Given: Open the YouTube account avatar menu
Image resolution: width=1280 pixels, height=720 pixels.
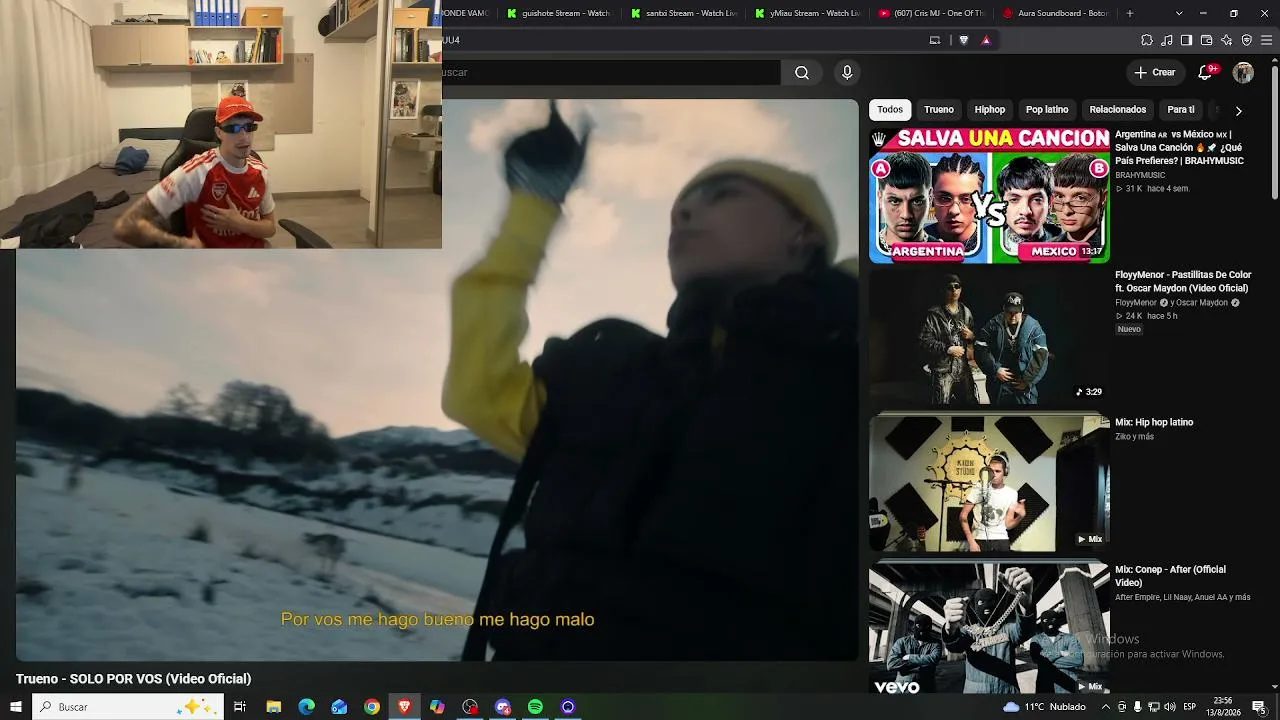Looking at the screenshot, I should coord(1243,72).
